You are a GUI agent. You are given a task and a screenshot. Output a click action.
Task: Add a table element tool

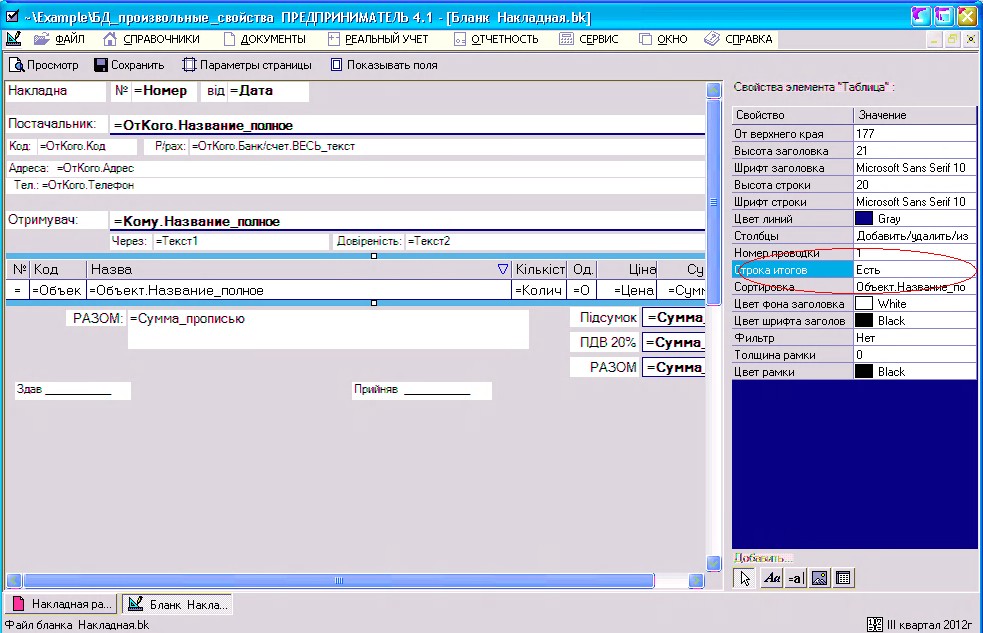pyautogui.click(x=843, y=578)
